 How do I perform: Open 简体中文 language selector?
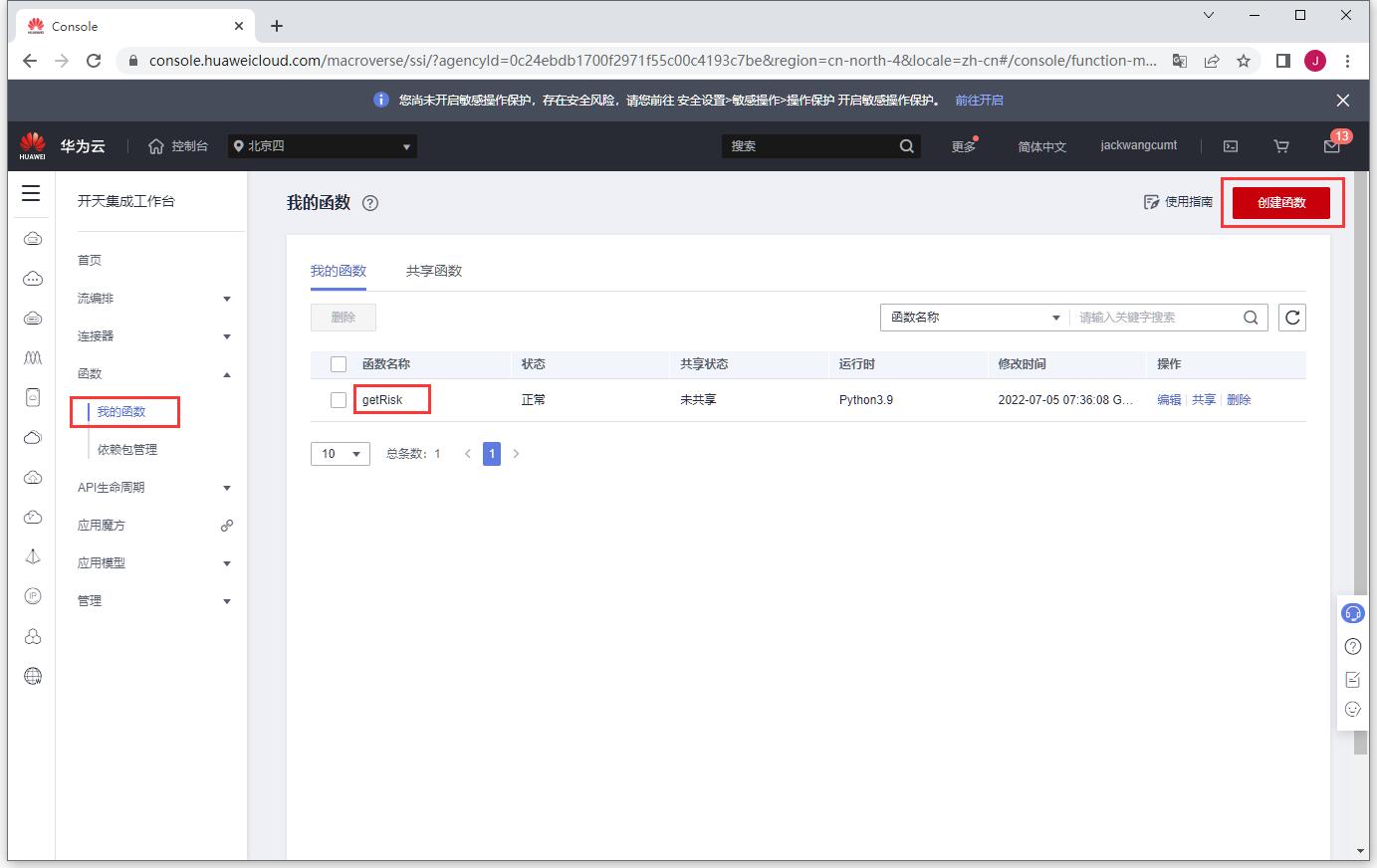pyautogui.click(x=1041, y=146)
